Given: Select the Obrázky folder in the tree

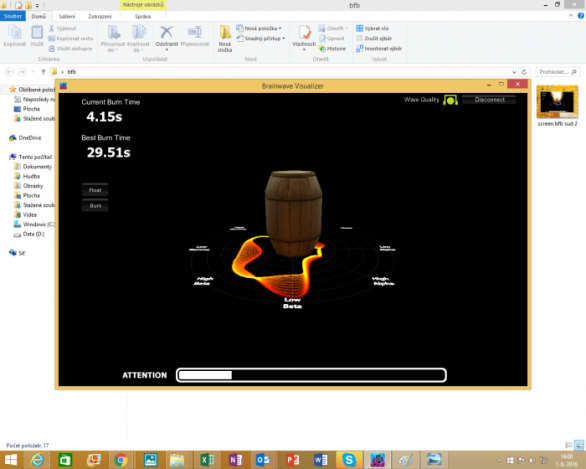Looking at the screenshot, I should (x=28, y=186).
